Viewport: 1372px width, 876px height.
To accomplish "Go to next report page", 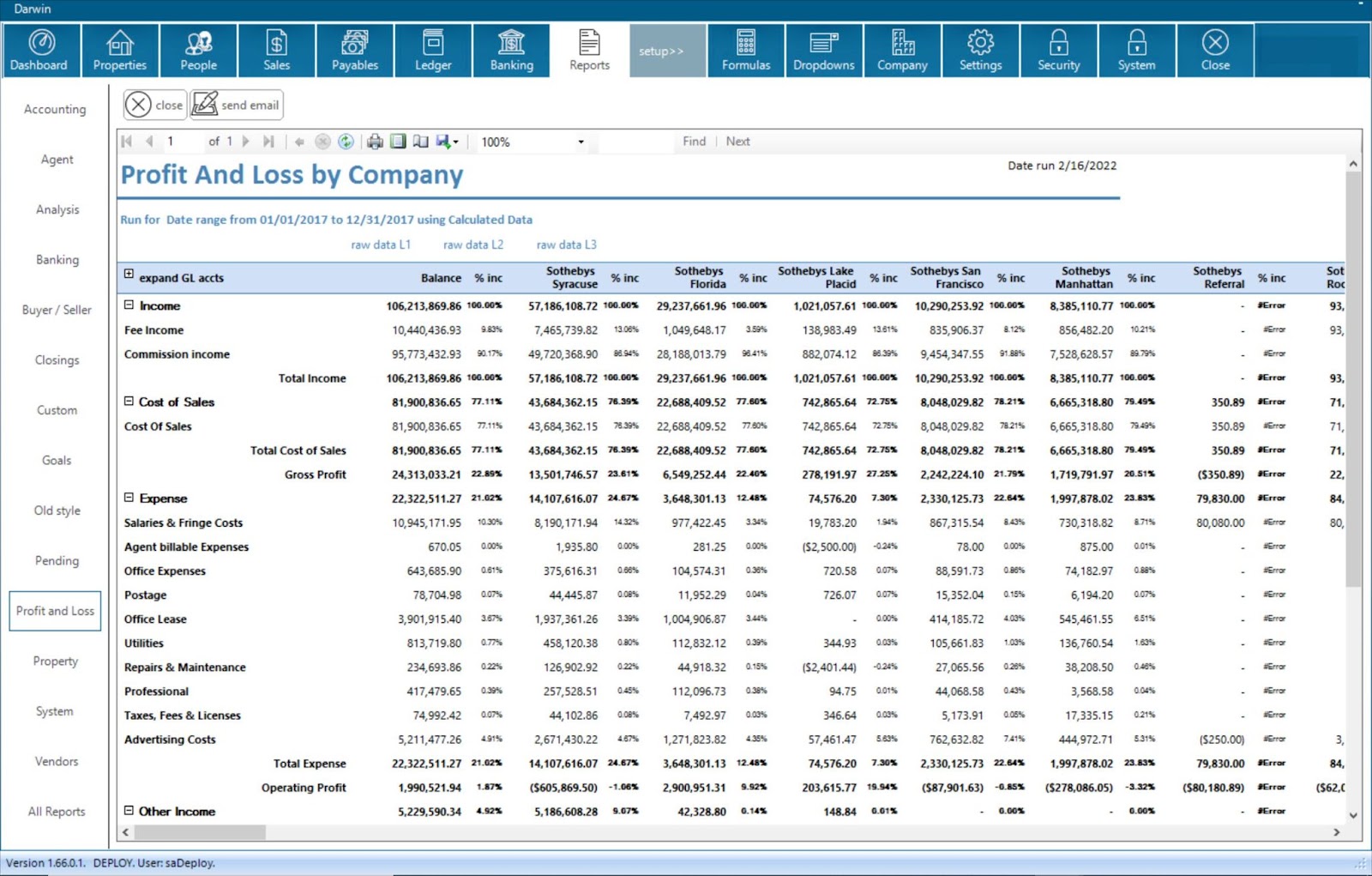I will point(246,142).
